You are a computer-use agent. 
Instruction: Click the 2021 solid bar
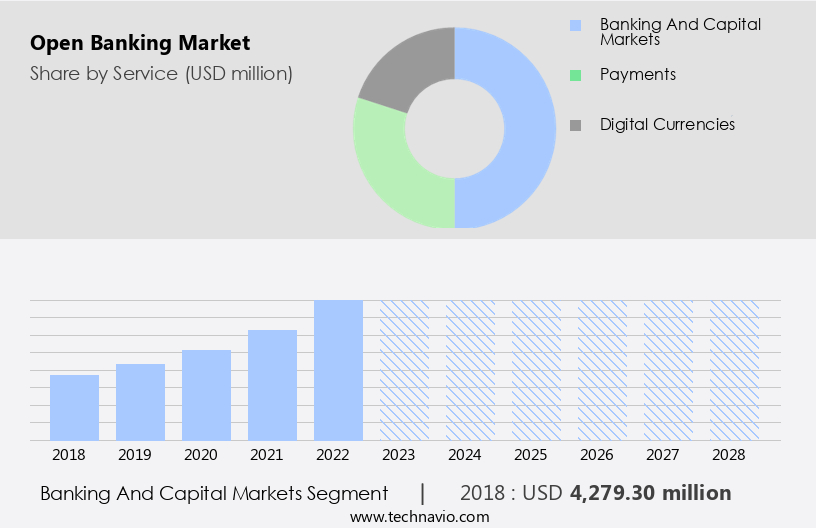point(272,385)
